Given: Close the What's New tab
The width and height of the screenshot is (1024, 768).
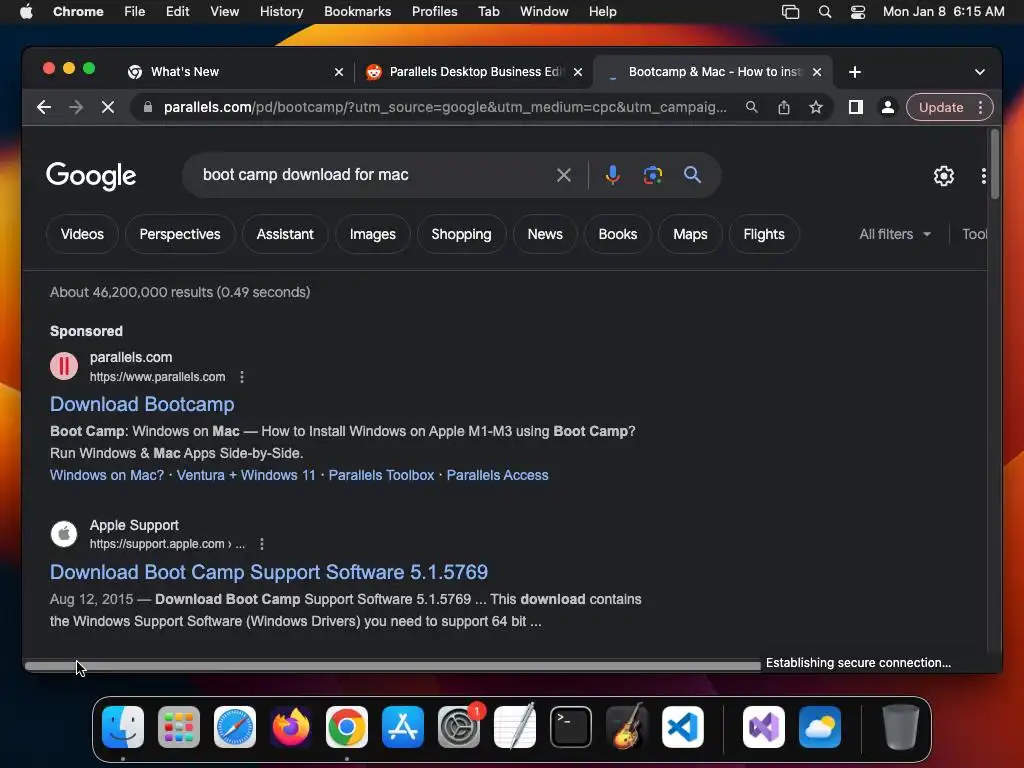Looking at the screenshot, I should [x=339, y=72].
